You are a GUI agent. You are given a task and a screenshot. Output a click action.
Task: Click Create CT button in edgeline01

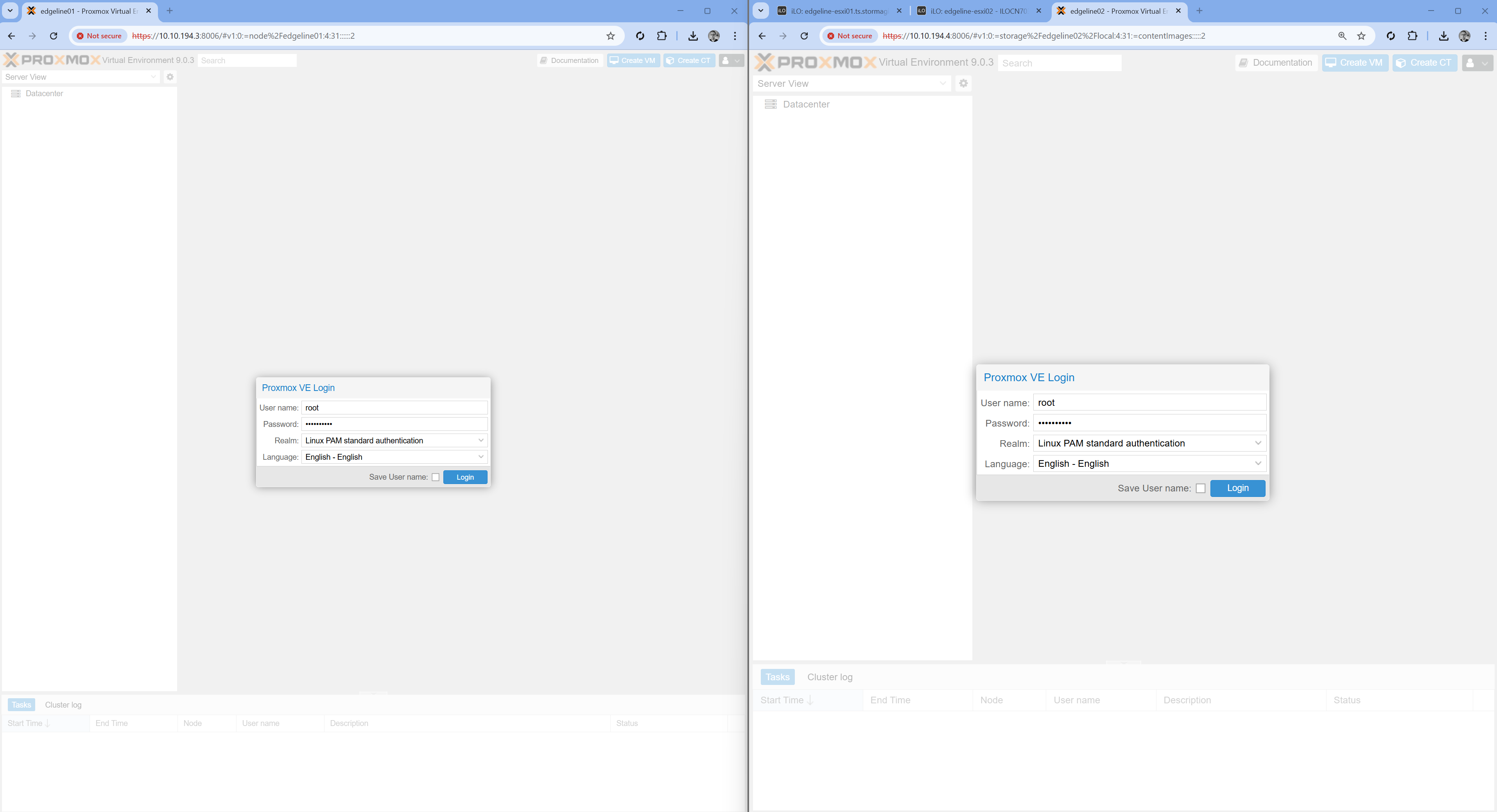[x=688, y=61]
